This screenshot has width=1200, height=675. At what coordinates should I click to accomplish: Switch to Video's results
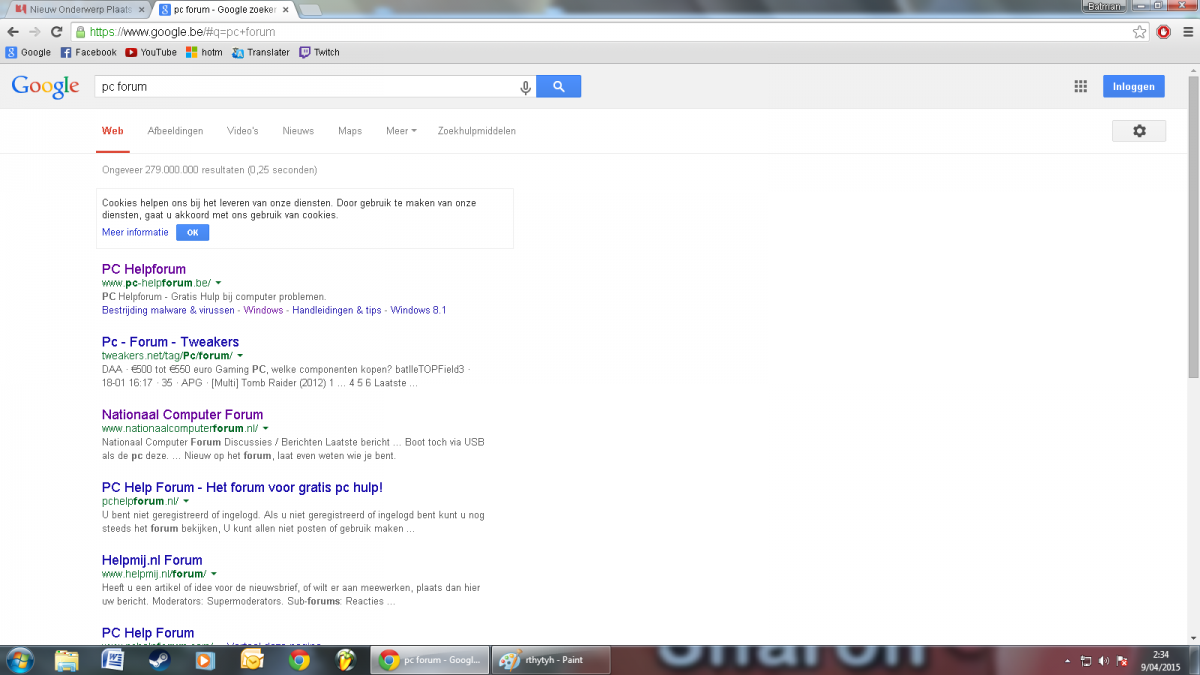(243, 131)
